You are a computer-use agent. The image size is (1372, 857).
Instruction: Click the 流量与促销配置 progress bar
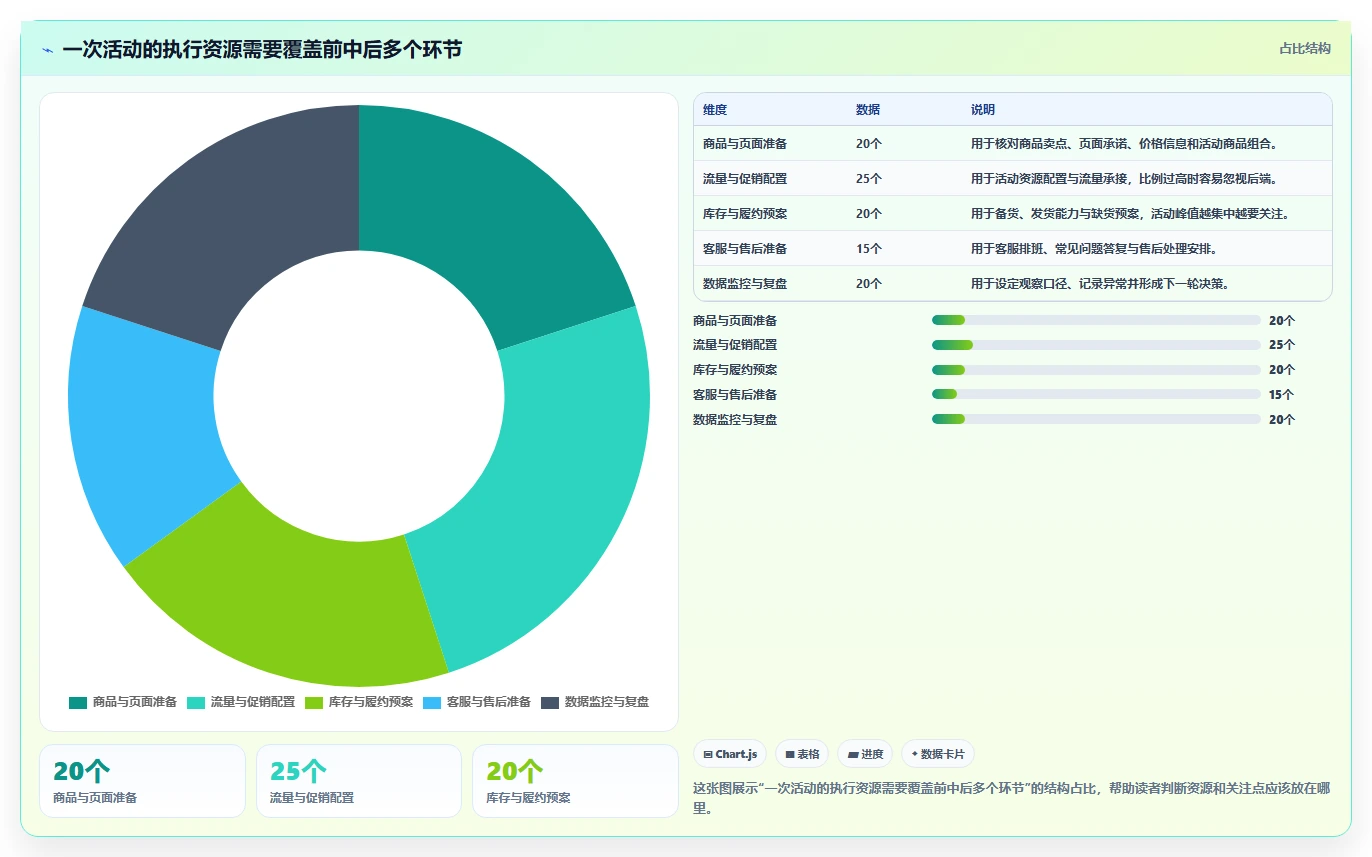tap(1096, 345)
